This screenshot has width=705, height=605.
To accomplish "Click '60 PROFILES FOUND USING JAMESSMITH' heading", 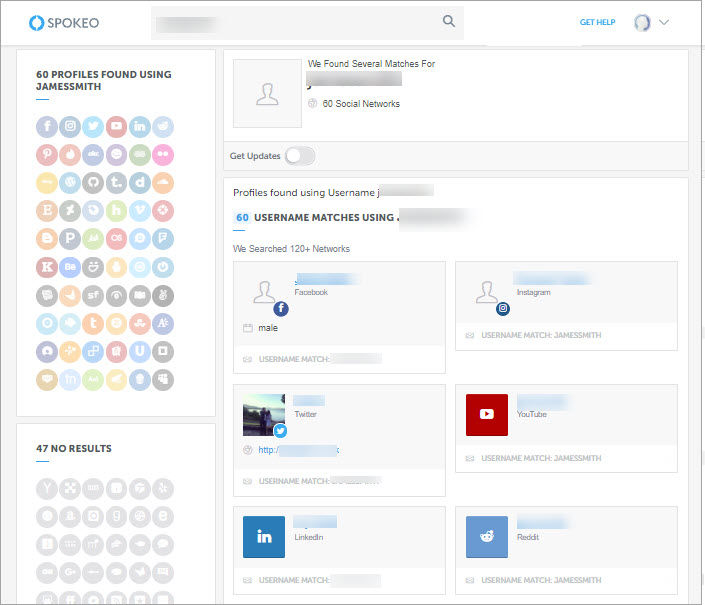I will (x=104, y=80).
